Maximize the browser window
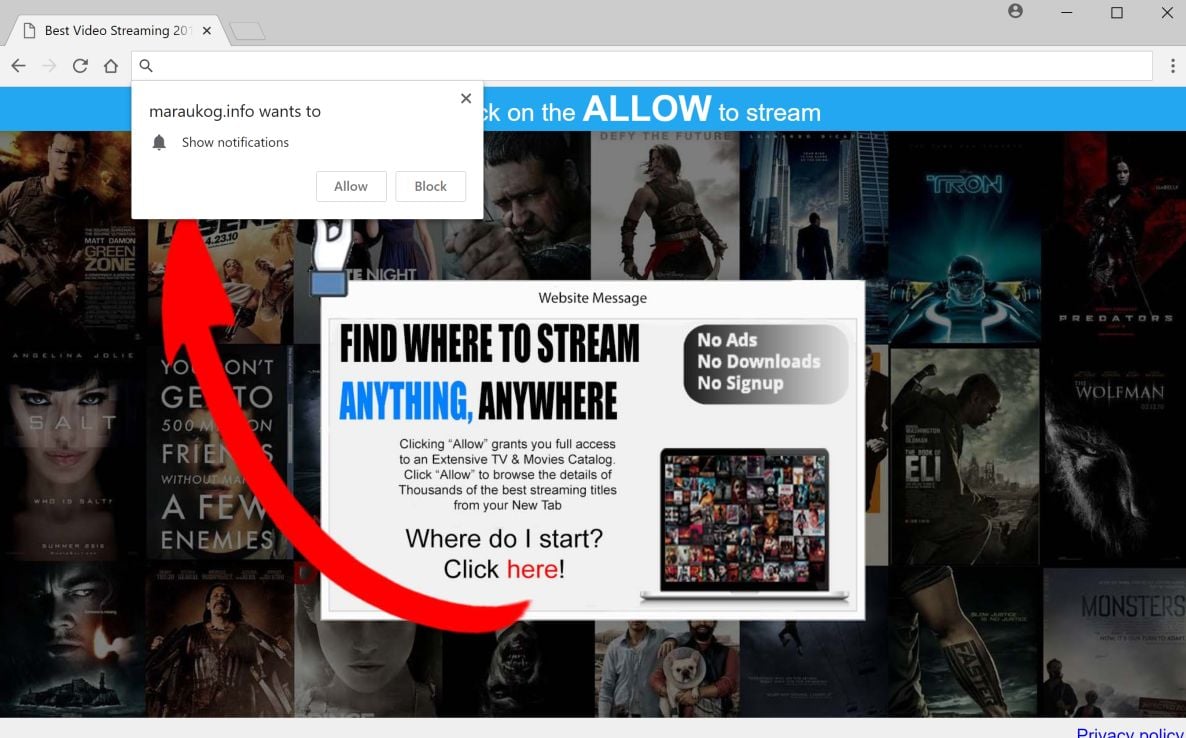This screenshot has width=1186, height=738. point(1116,12)
